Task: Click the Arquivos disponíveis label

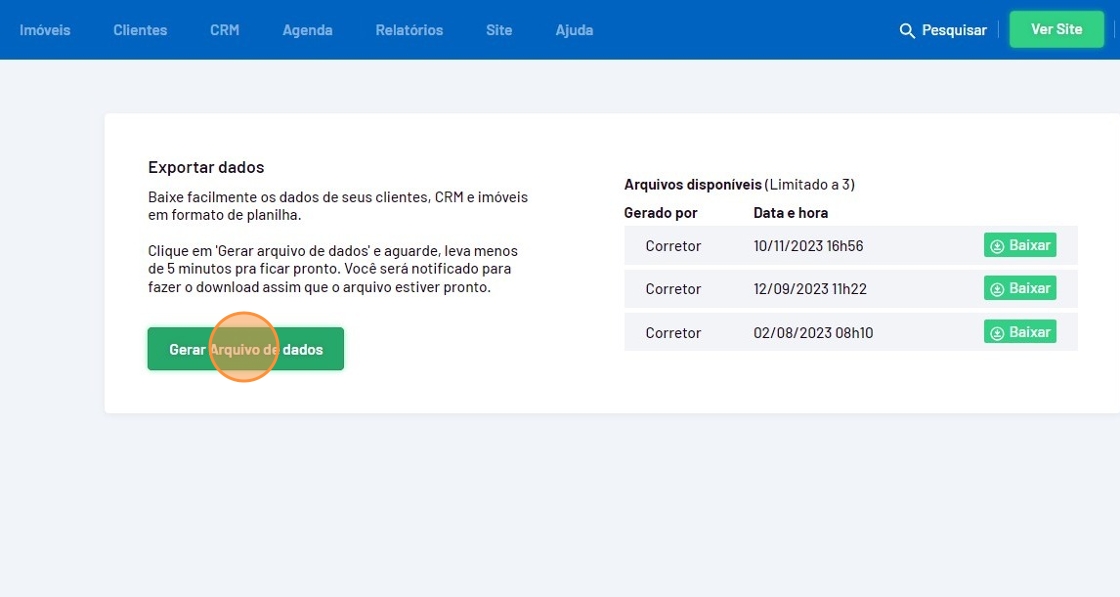Action: 693,185
